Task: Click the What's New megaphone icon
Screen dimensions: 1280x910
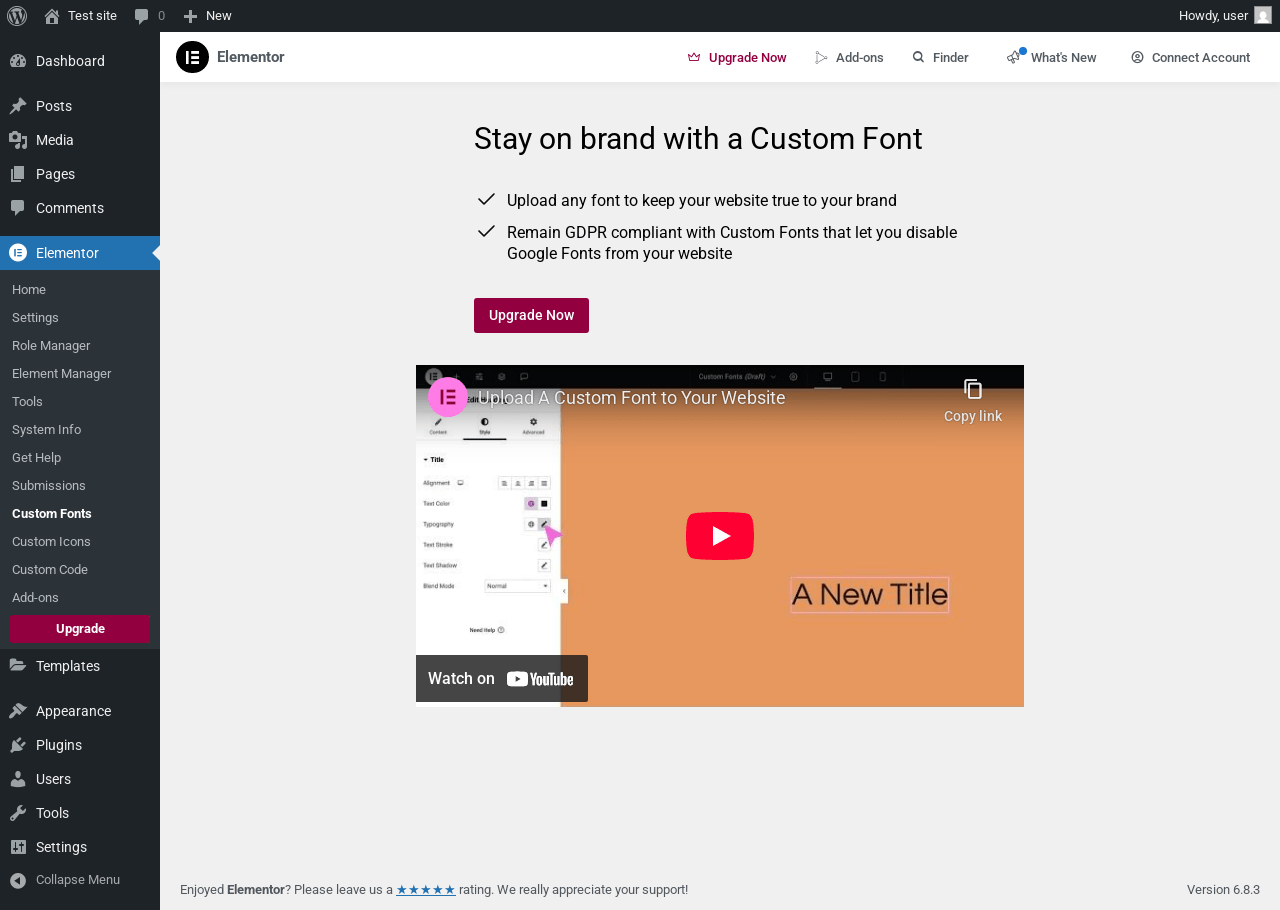Action: [1014, 57]
